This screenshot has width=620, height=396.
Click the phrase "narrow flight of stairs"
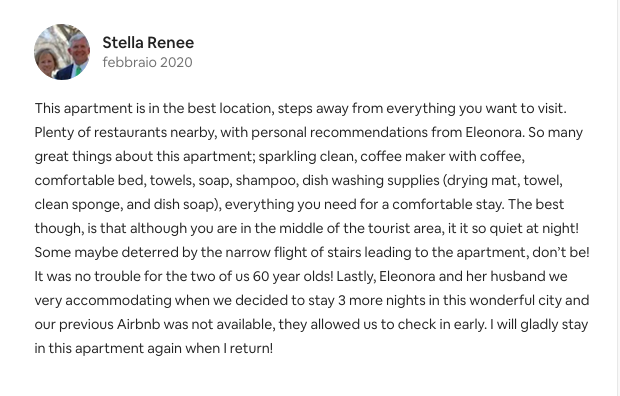click(x=293, y=252)
